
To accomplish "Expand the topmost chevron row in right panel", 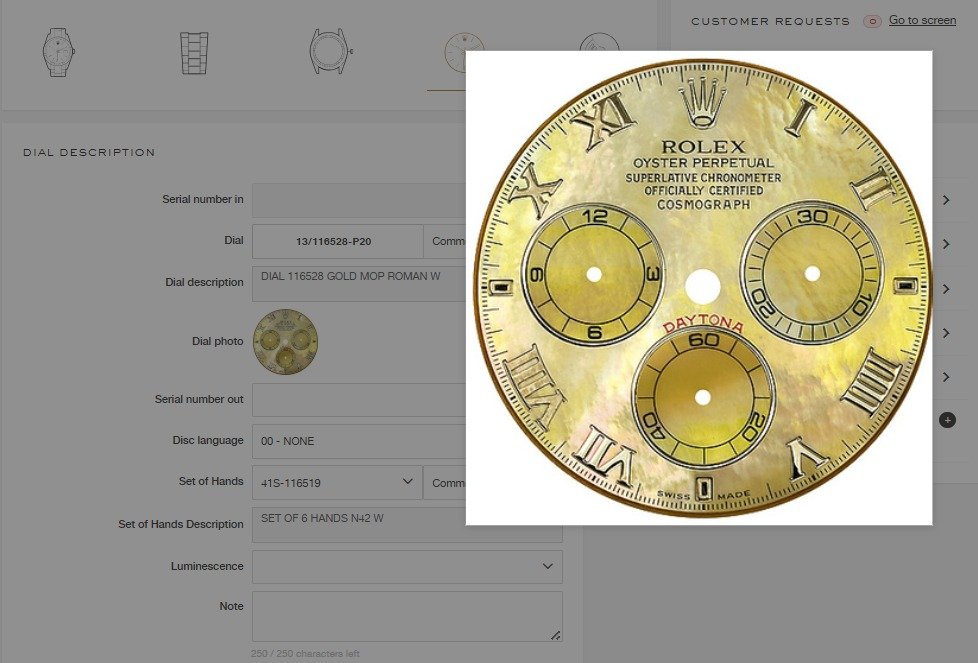I will coord(946,200).
